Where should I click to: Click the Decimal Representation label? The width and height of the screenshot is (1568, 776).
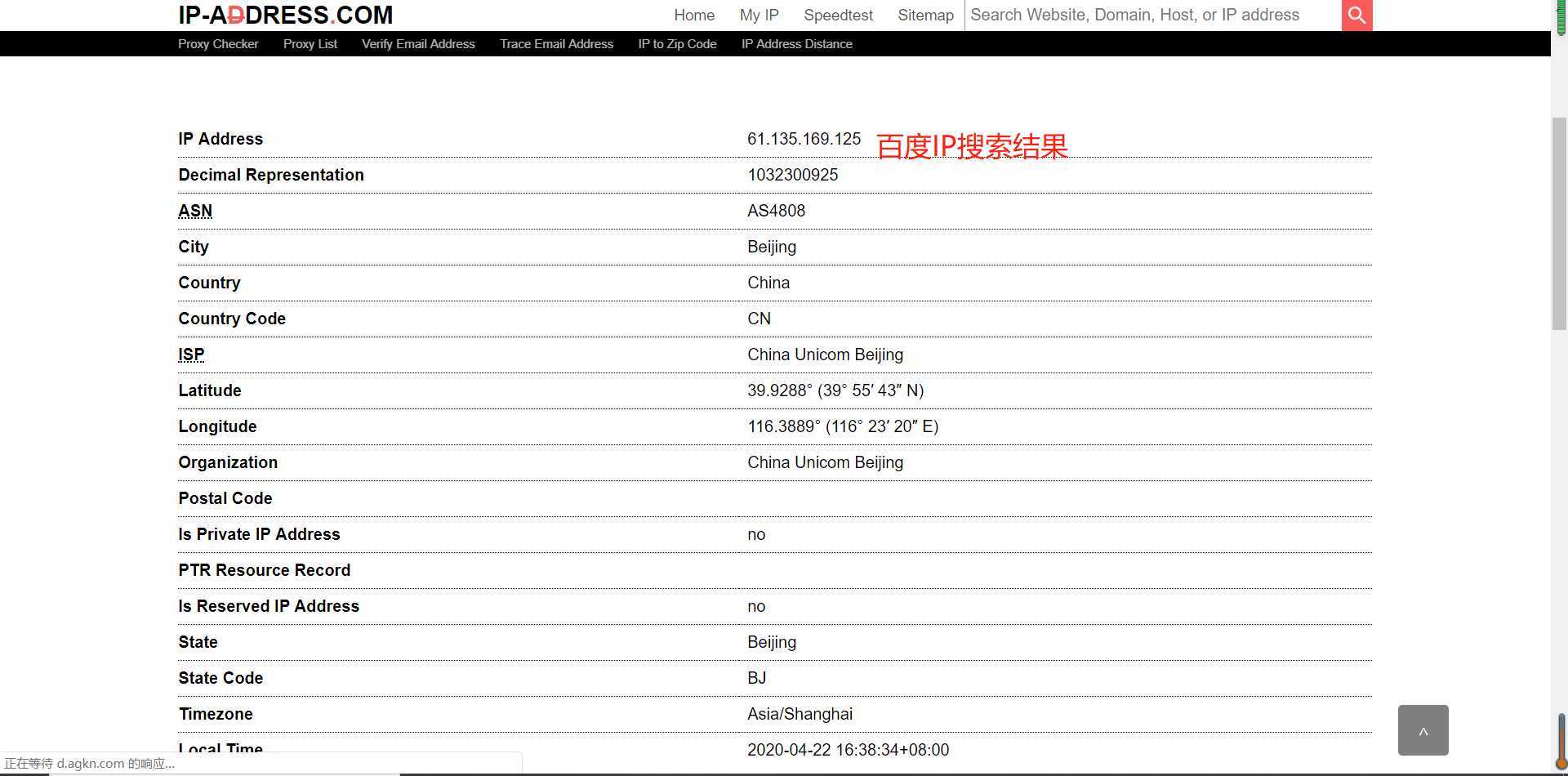tap(271, 175)
